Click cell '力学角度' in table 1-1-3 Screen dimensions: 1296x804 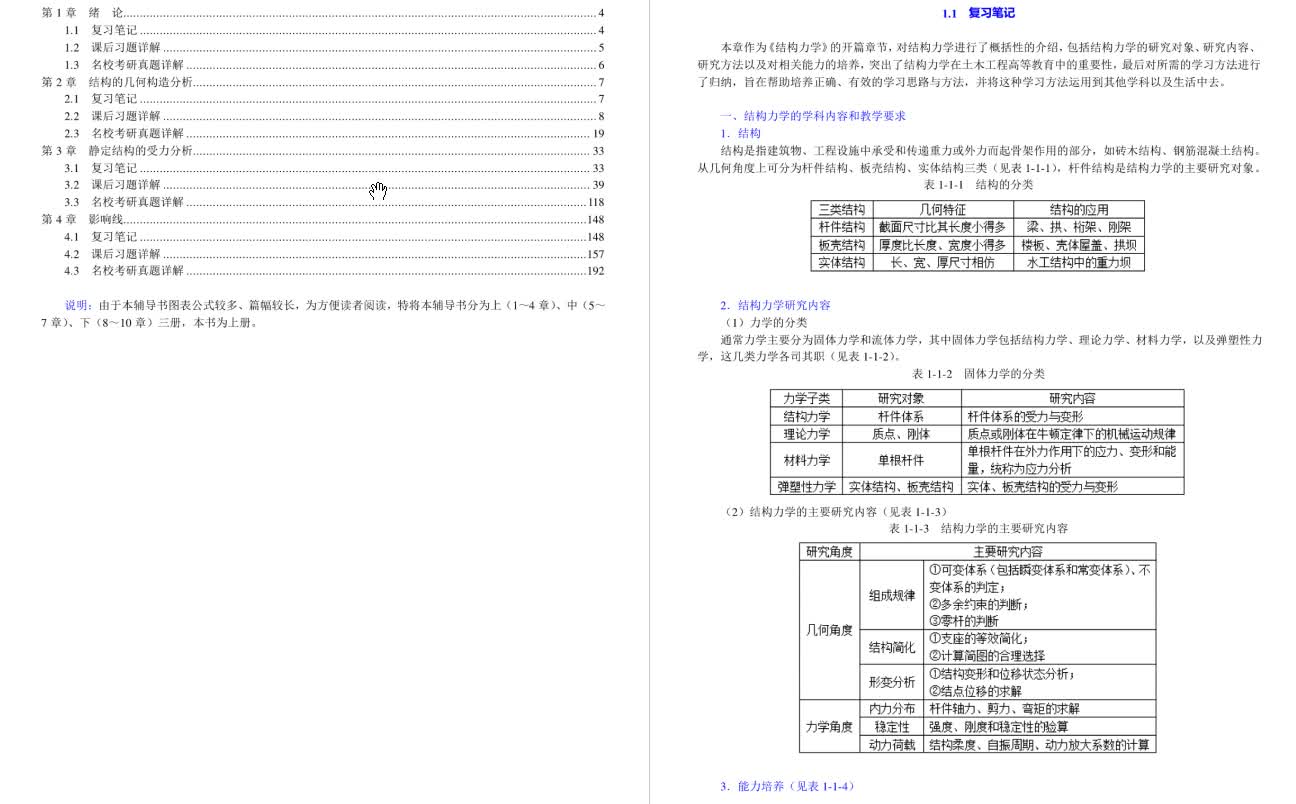tap(829, 727)
